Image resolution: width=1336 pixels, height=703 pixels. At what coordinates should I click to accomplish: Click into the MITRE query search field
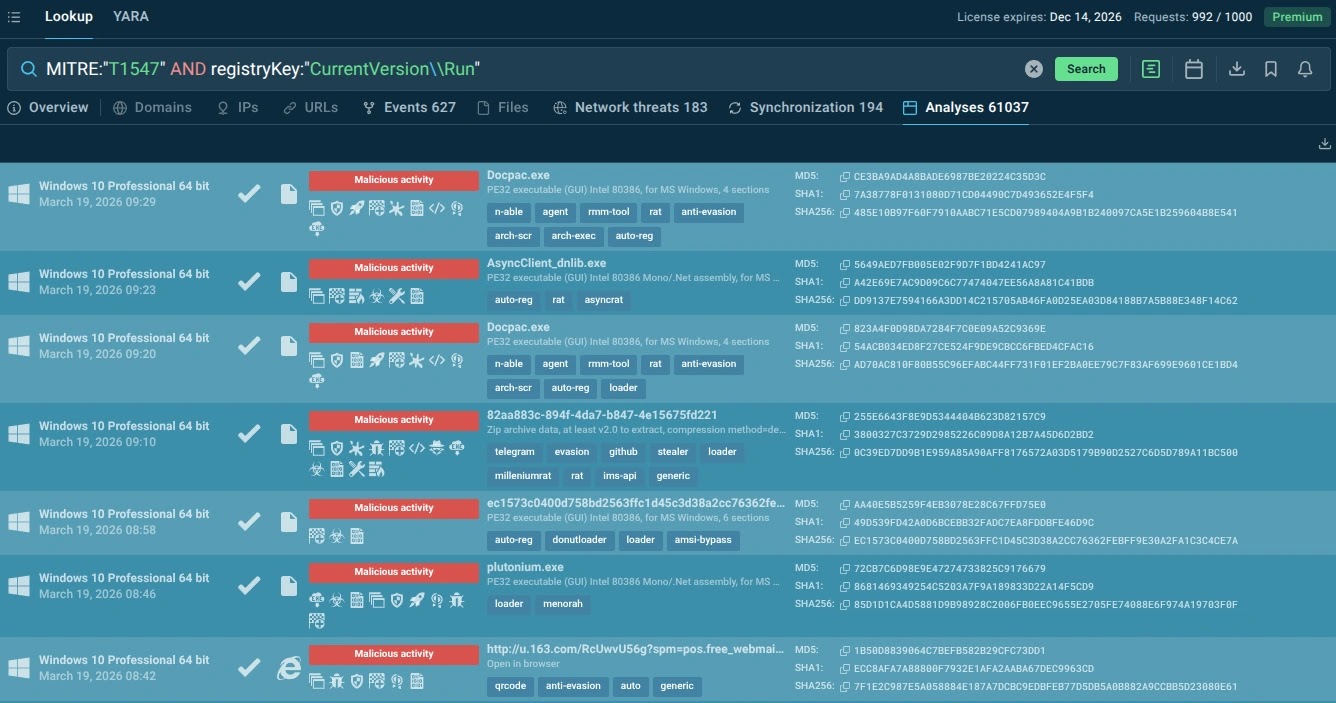[600, 69]
